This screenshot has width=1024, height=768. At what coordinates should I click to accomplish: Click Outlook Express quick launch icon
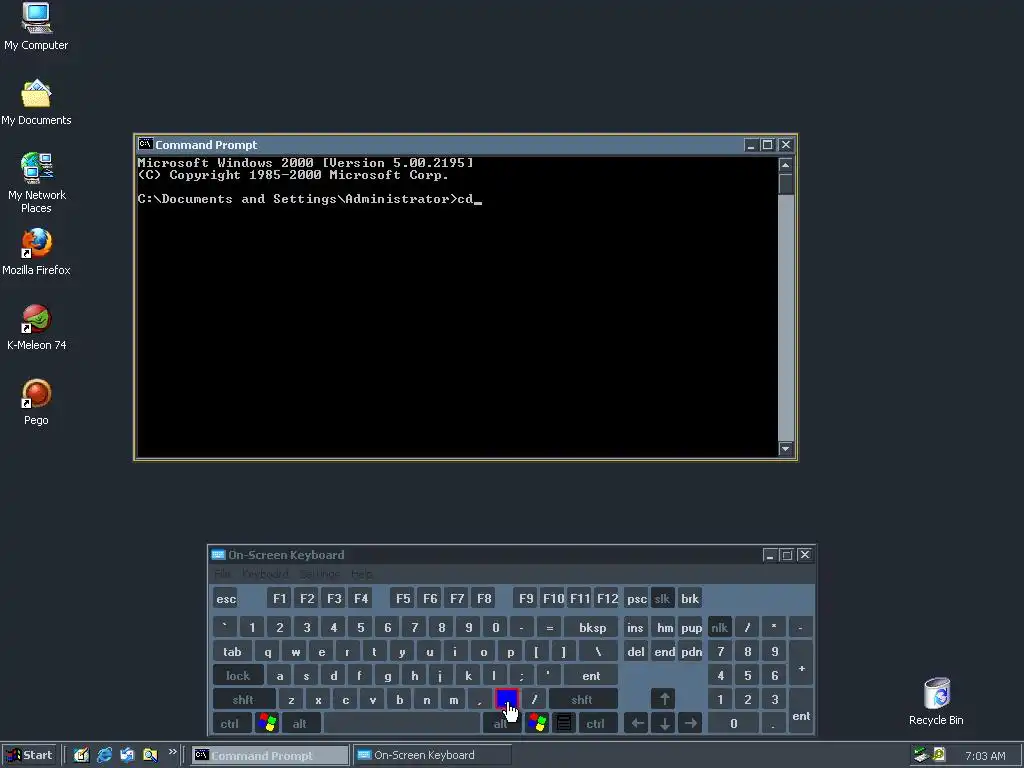(127, 755)
